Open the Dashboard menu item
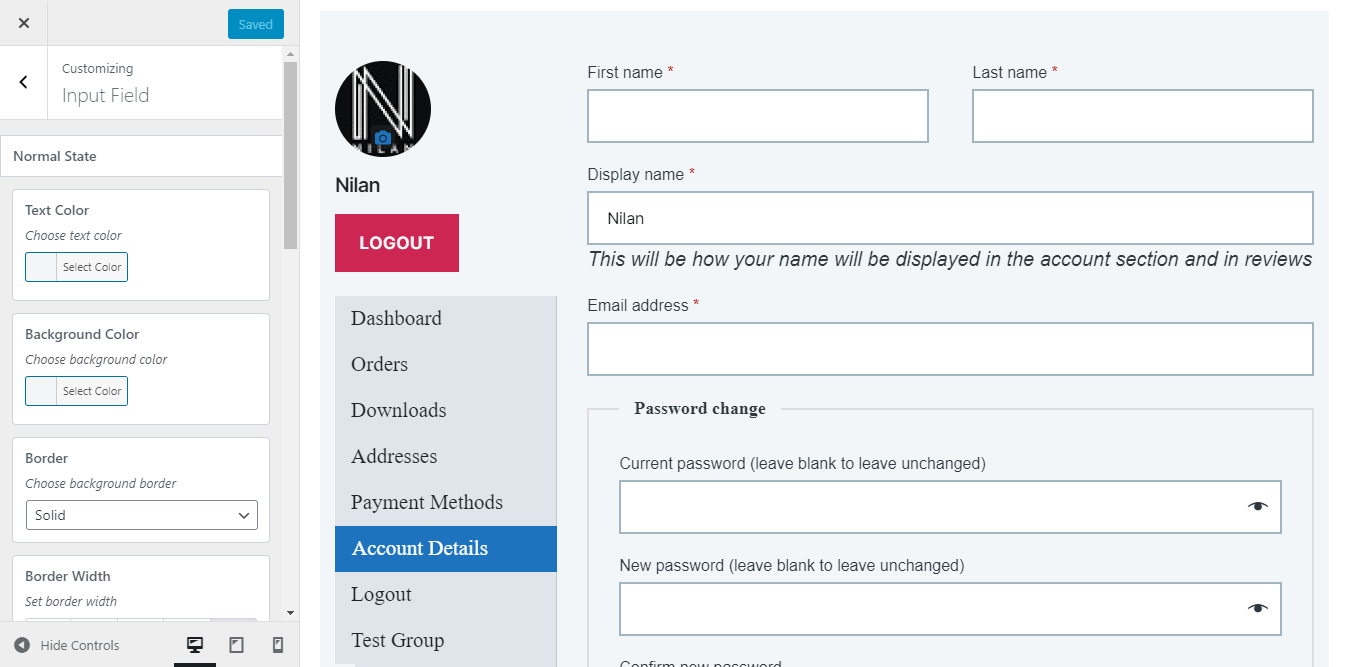Screen dimensions: 1349x667 tap(396, 318)
